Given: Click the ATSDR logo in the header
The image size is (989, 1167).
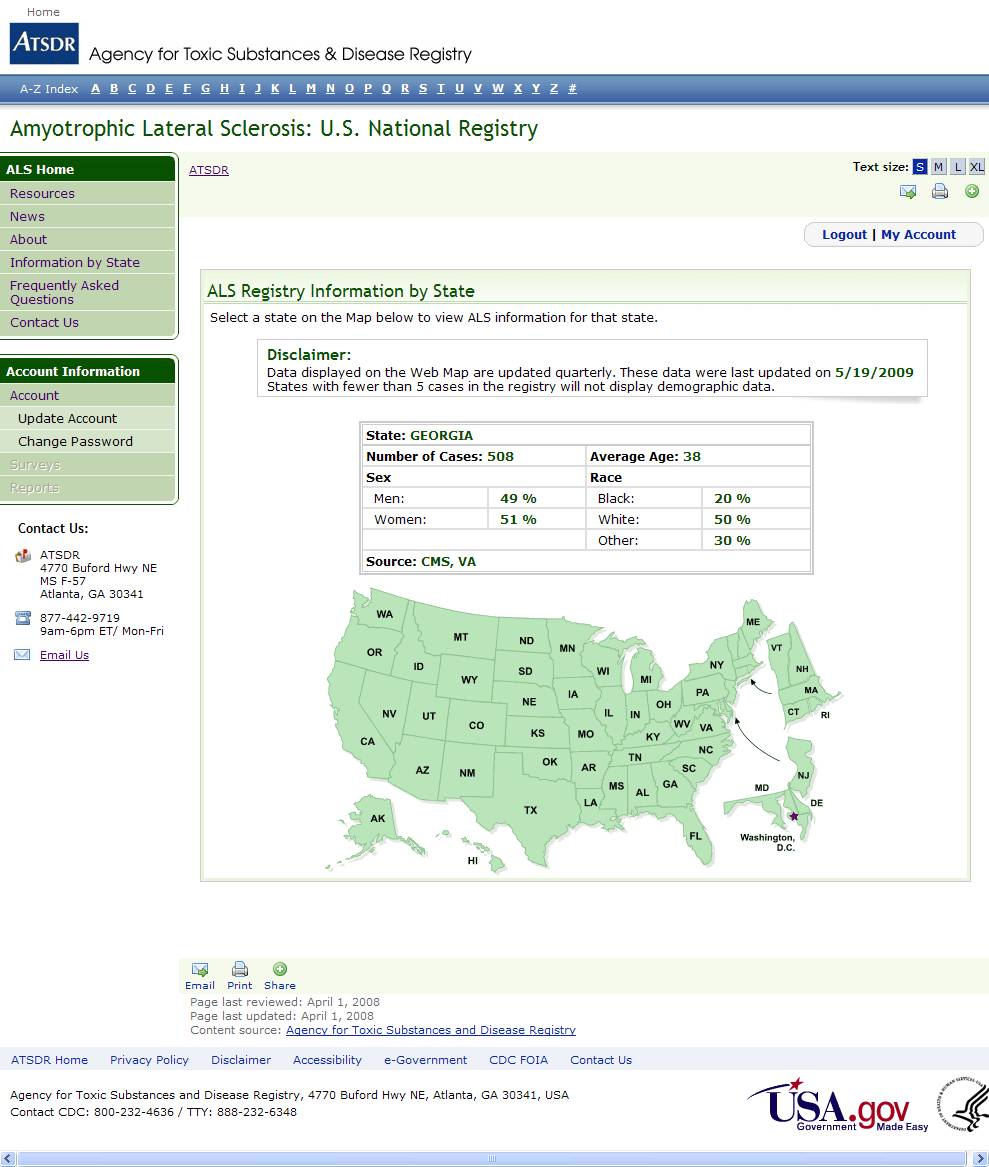Looking at the screenshot, I should tap(44, 43).
